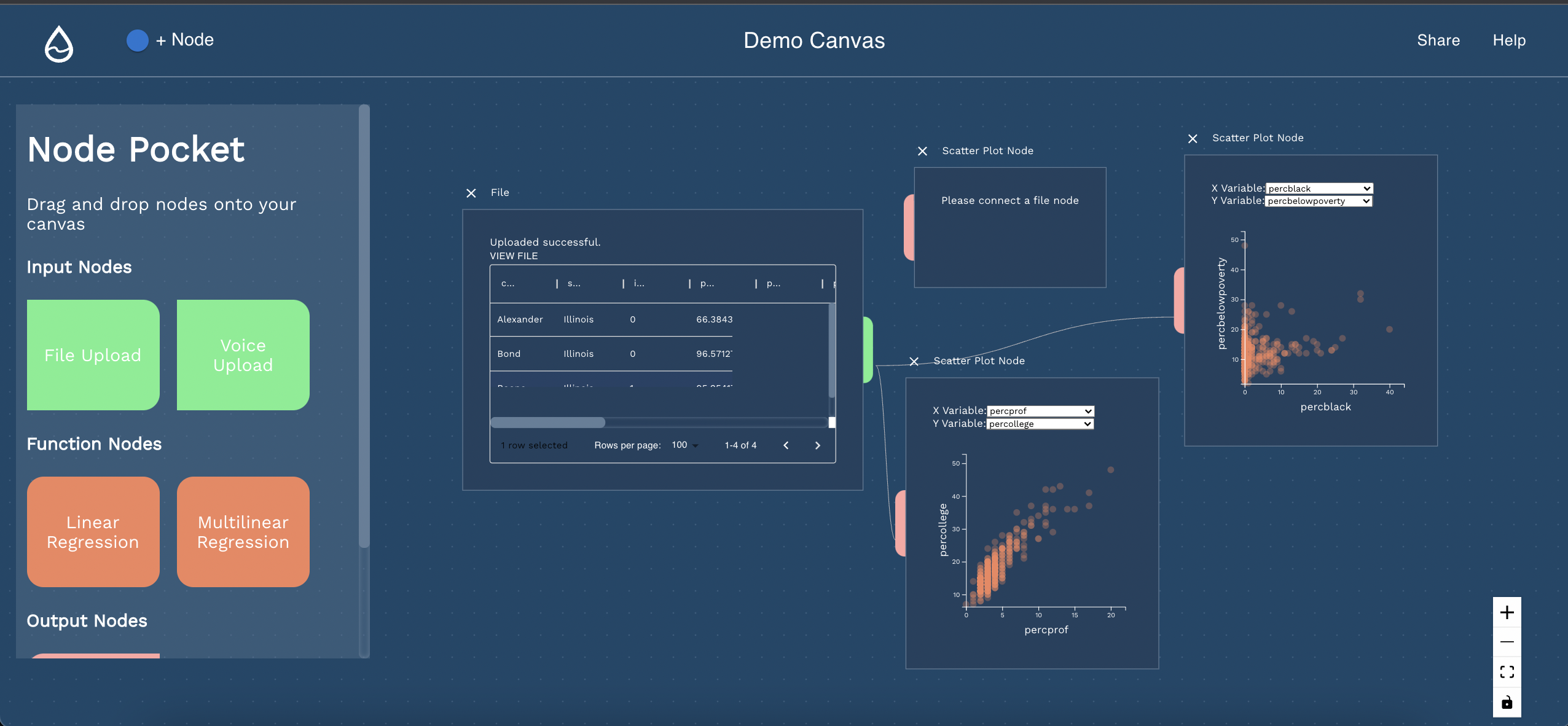The height and width of the screenshot is (726, 1568).
Task: Open Y Variable dropdown showing percollege
Action: coord(1040,424)
